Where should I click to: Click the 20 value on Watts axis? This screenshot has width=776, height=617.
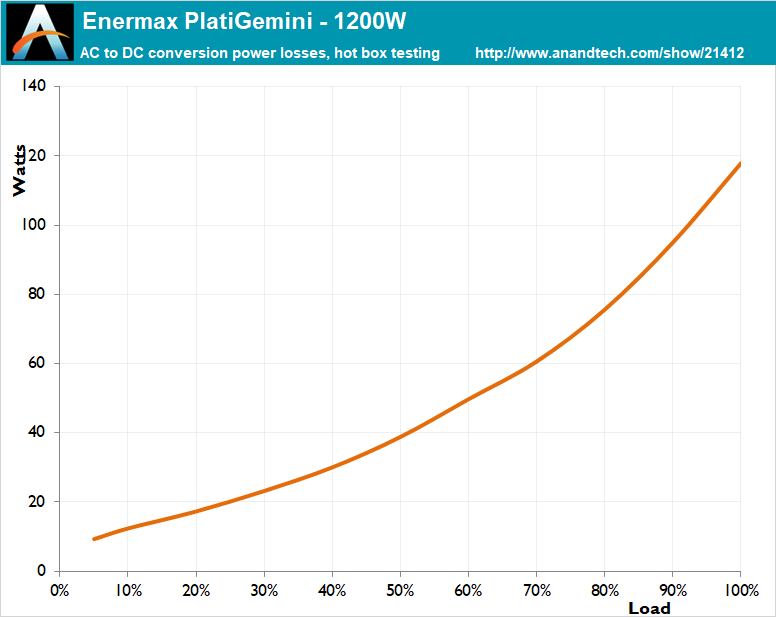37,501
